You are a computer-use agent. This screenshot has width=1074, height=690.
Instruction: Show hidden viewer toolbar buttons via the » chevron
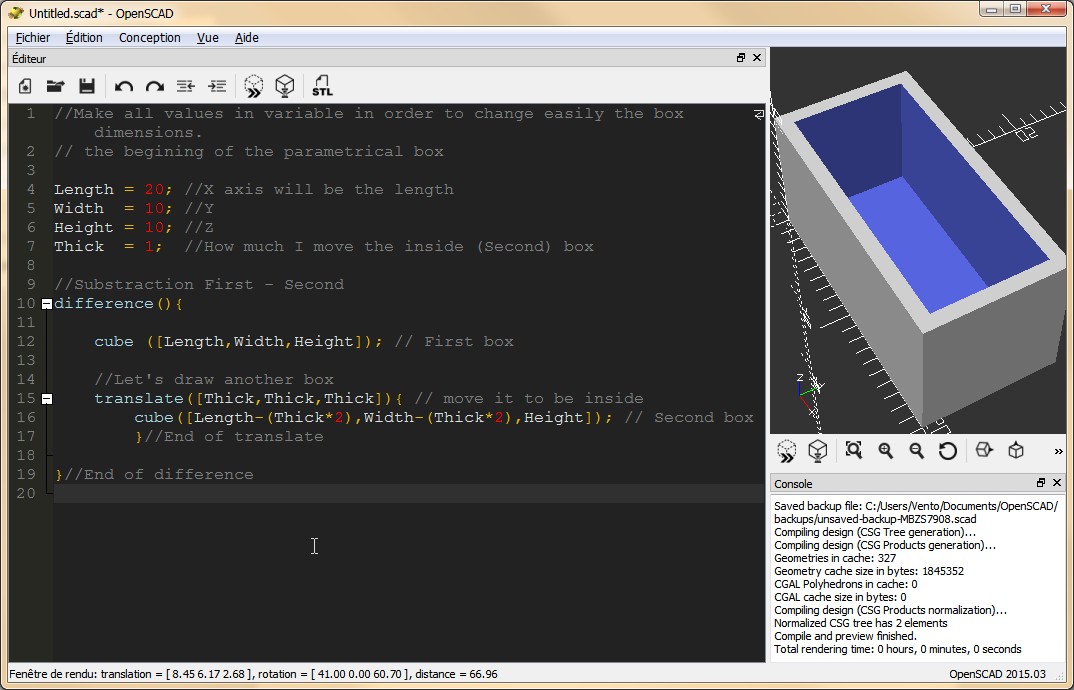pos(1058,451)
